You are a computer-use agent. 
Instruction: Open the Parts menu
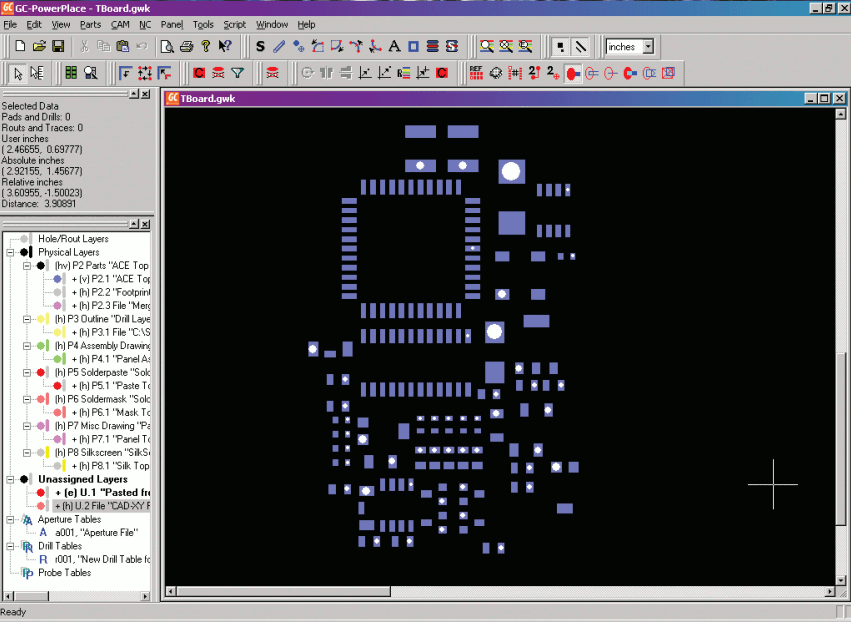tap(90, 24)
